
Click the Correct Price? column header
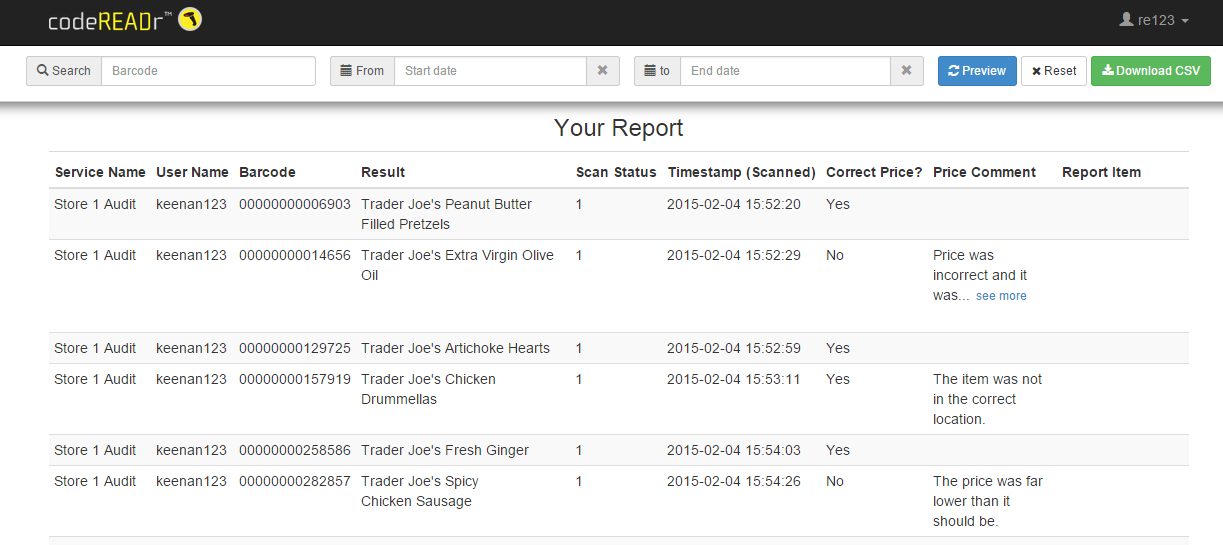click(874, 172)
